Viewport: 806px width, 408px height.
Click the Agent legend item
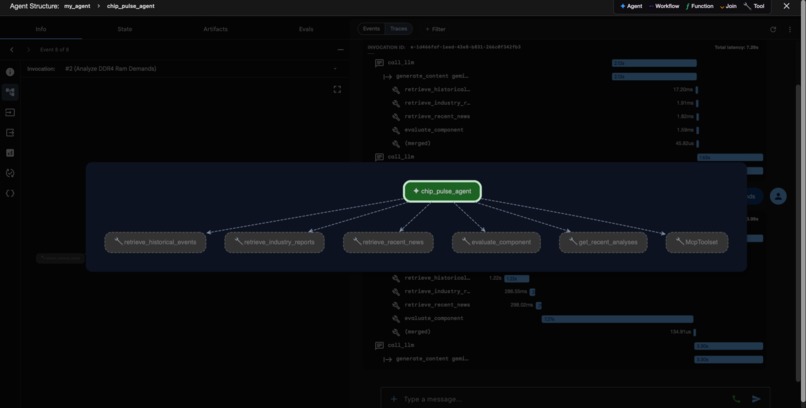point(631,6)
